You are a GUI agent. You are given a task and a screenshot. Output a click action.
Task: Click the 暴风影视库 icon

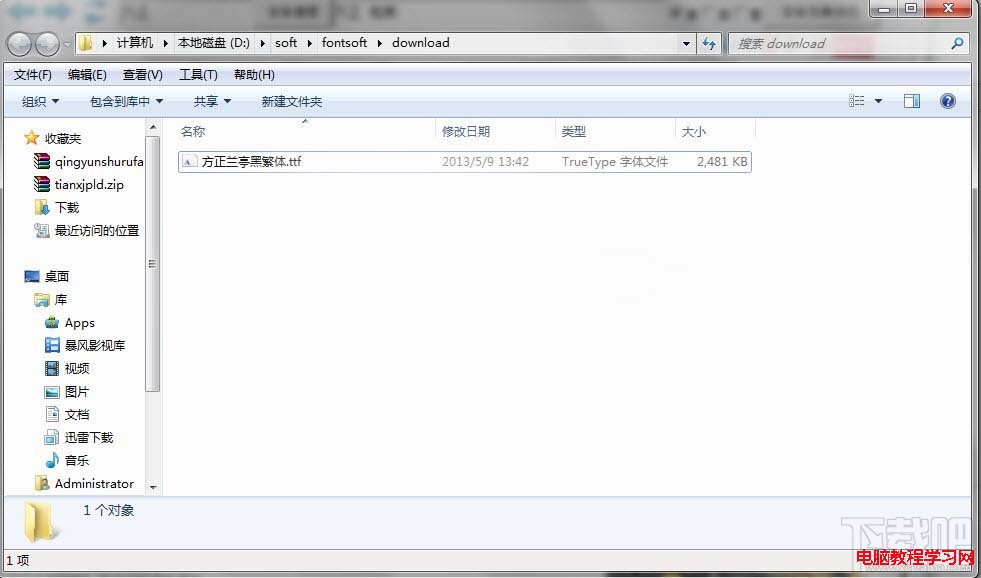tap(52, 345)
